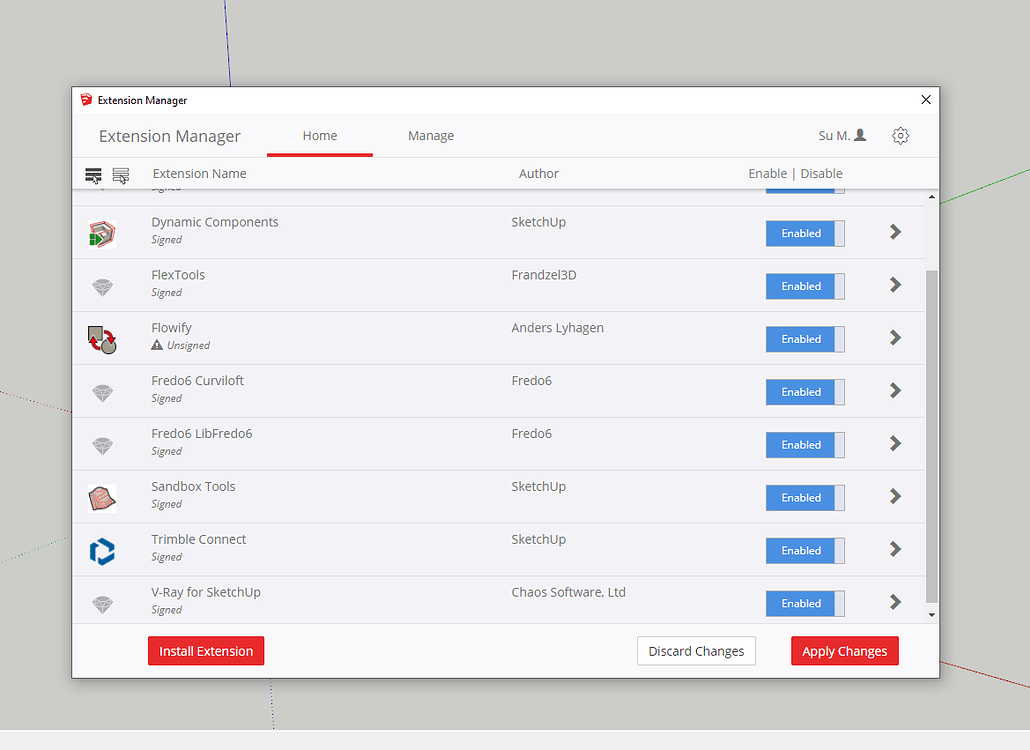The width and height of the screenshot is (1030, 750).
Task: Open Fredo6 Curviloft details arrow
Action: 895,391
